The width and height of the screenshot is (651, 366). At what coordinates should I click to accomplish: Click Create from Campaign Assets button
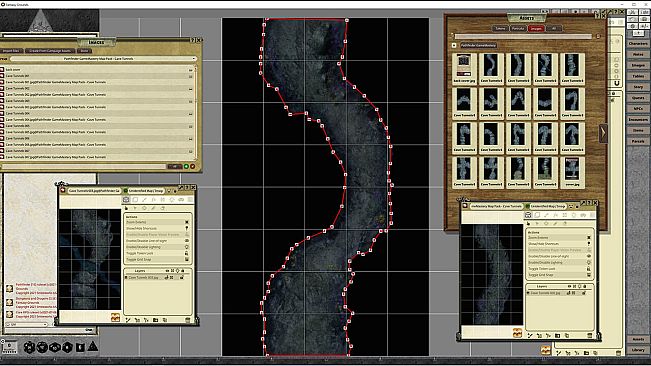(50, 51)
